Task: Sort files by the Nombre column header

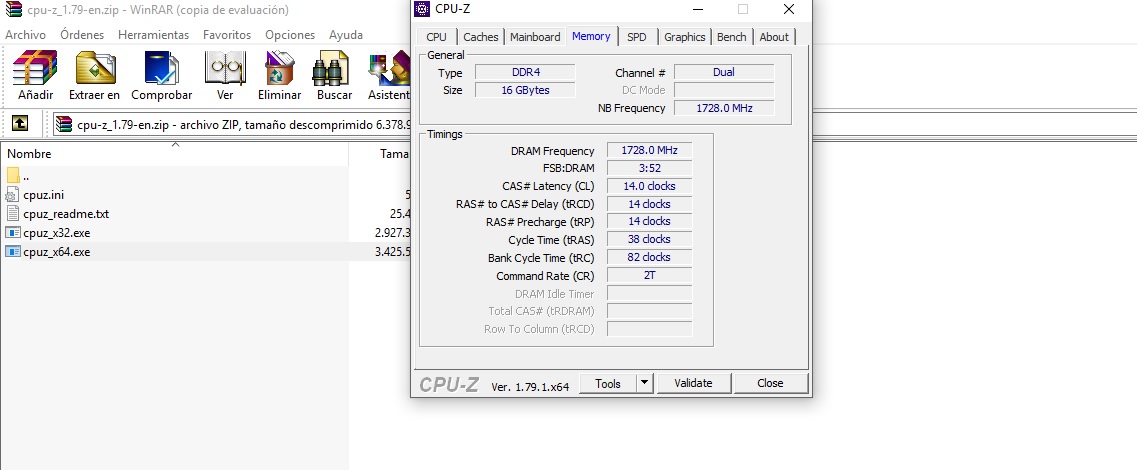Action: click(29, 154)
